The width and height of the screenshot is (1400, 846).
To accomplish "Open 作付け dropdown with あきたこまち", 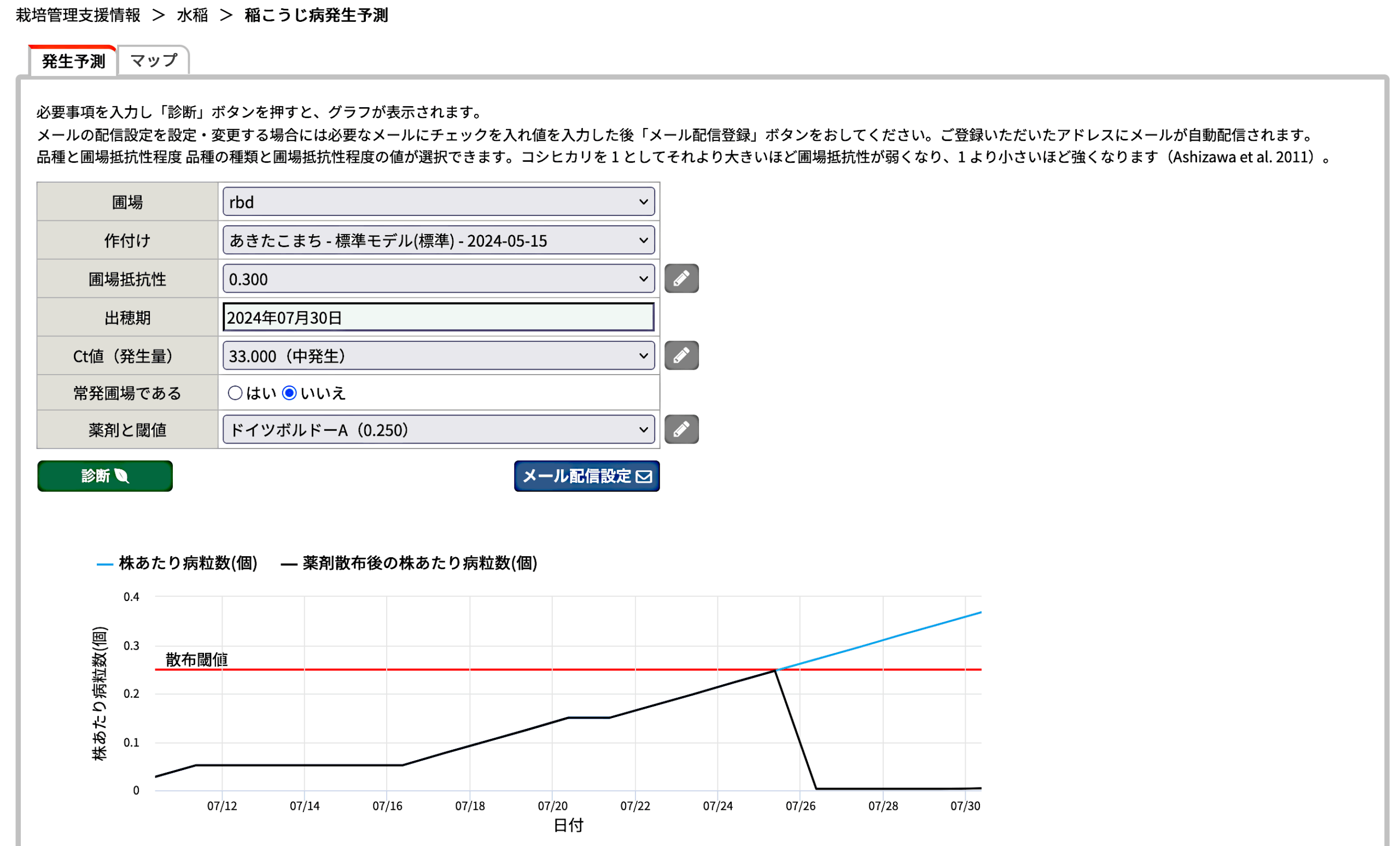I will [438, 240].
